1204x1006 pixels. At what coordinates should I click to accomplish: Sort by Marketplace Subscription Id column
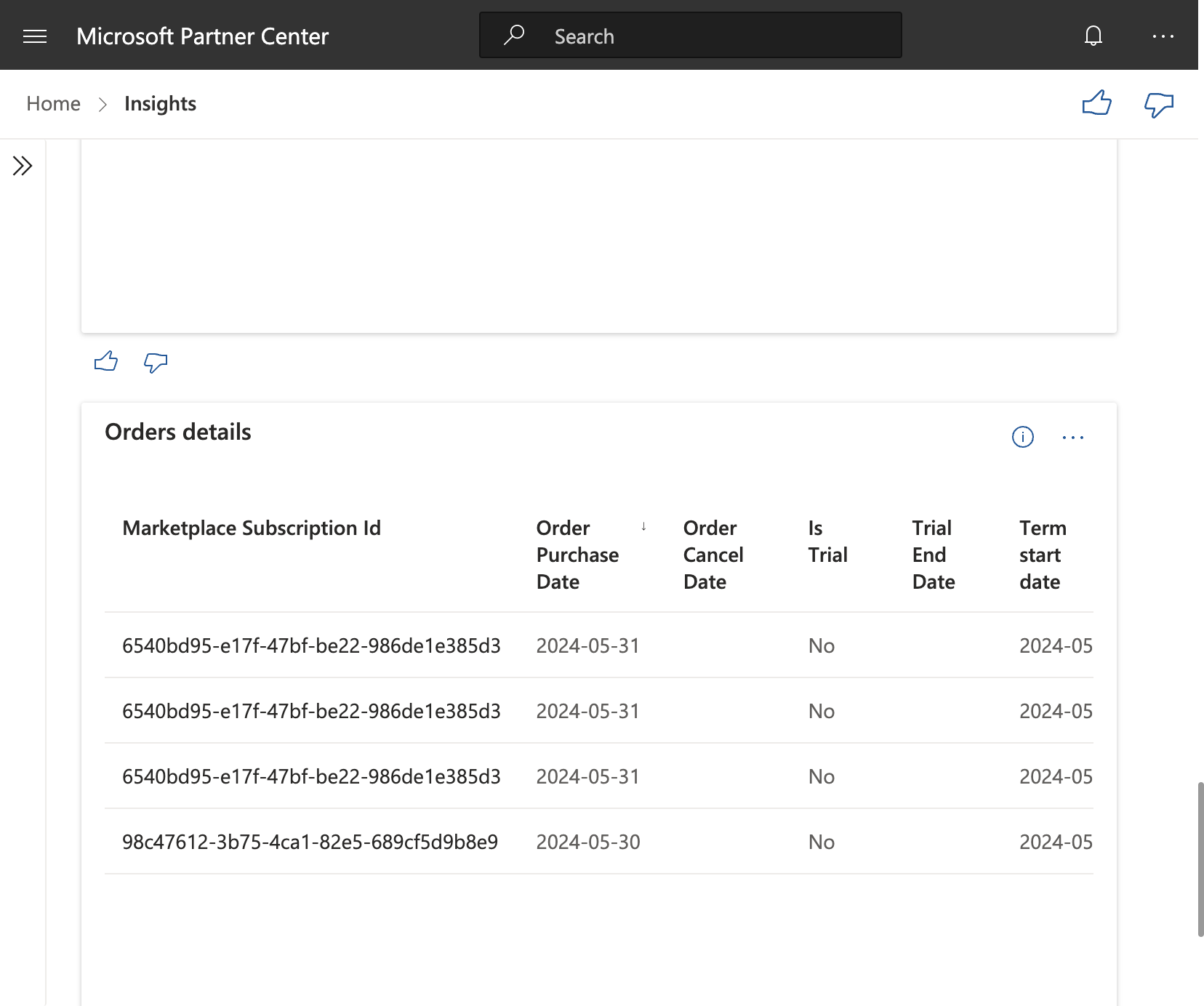point(252,528)
